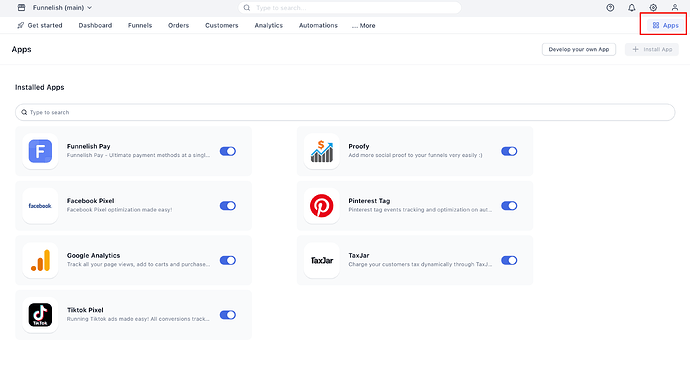
Task: Click 'Facebook Pixel optimization made easy!' description
Action: (x=119, y=210)
